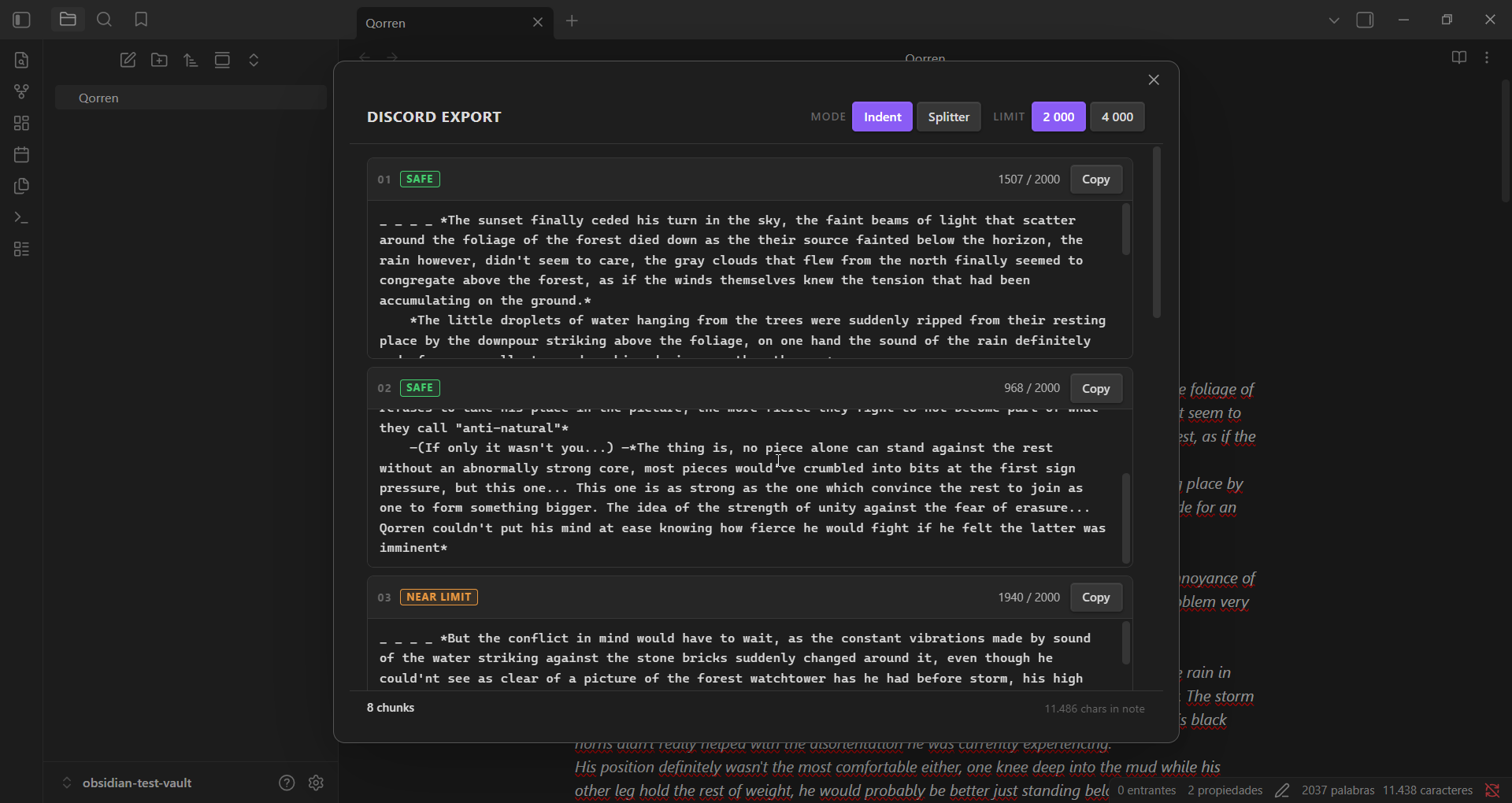This screenshot has width=1512, height=803.
Task: Toggle the right sidebar icon
Action: coord(1366,20)
